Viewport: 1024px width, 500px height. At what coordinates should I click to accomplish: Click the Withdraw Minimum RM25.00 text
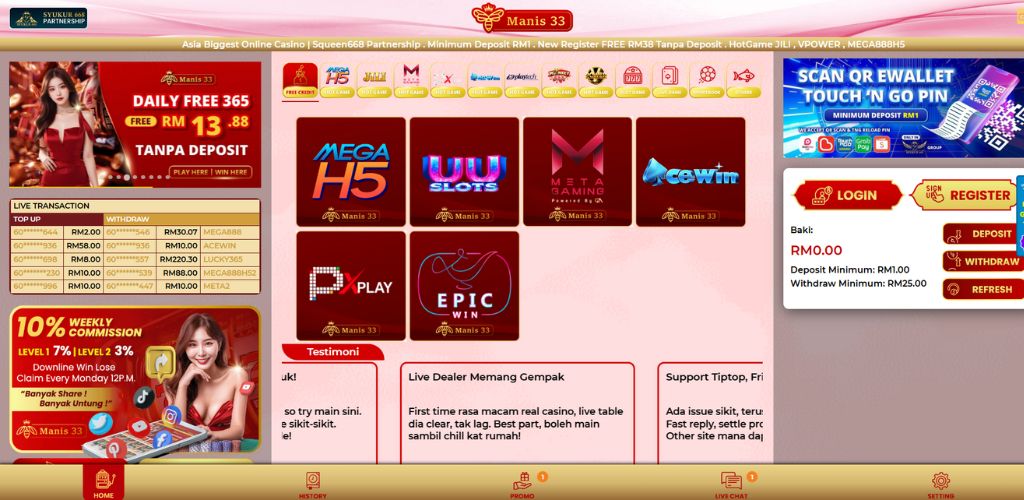[x=858, y=283]
